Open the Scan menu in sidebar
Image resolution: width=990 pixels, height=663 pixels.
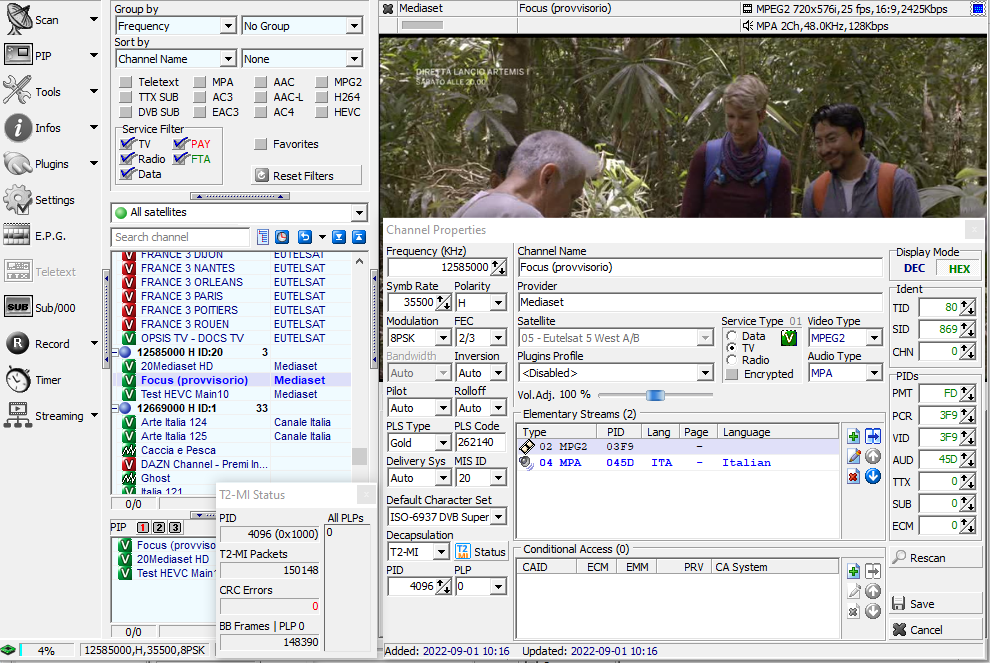51,20
